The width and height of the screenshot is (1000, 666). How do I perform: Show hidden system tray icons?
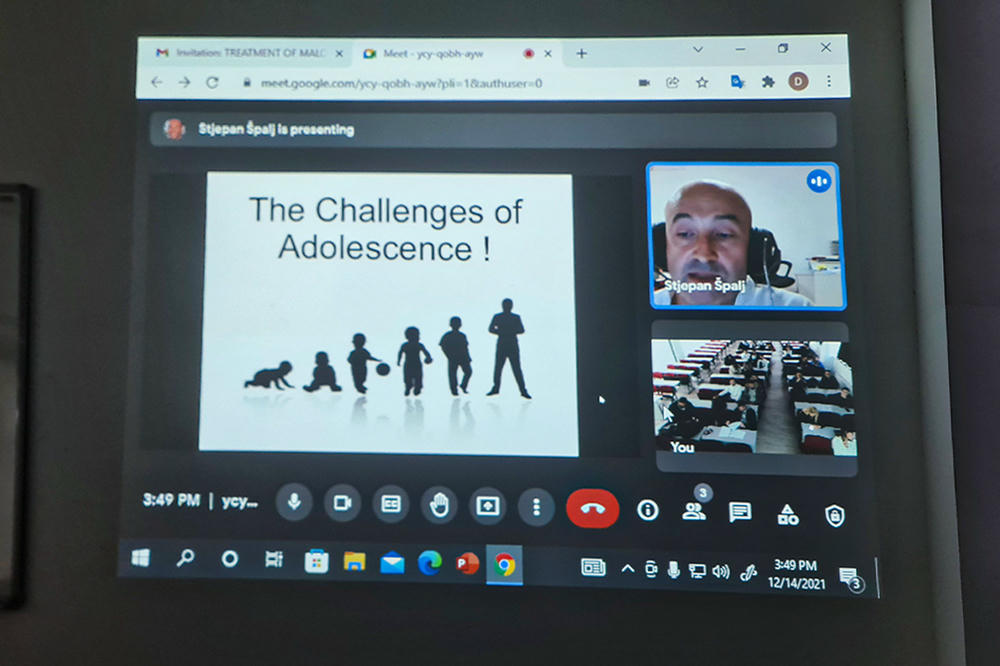coord(627,568)
